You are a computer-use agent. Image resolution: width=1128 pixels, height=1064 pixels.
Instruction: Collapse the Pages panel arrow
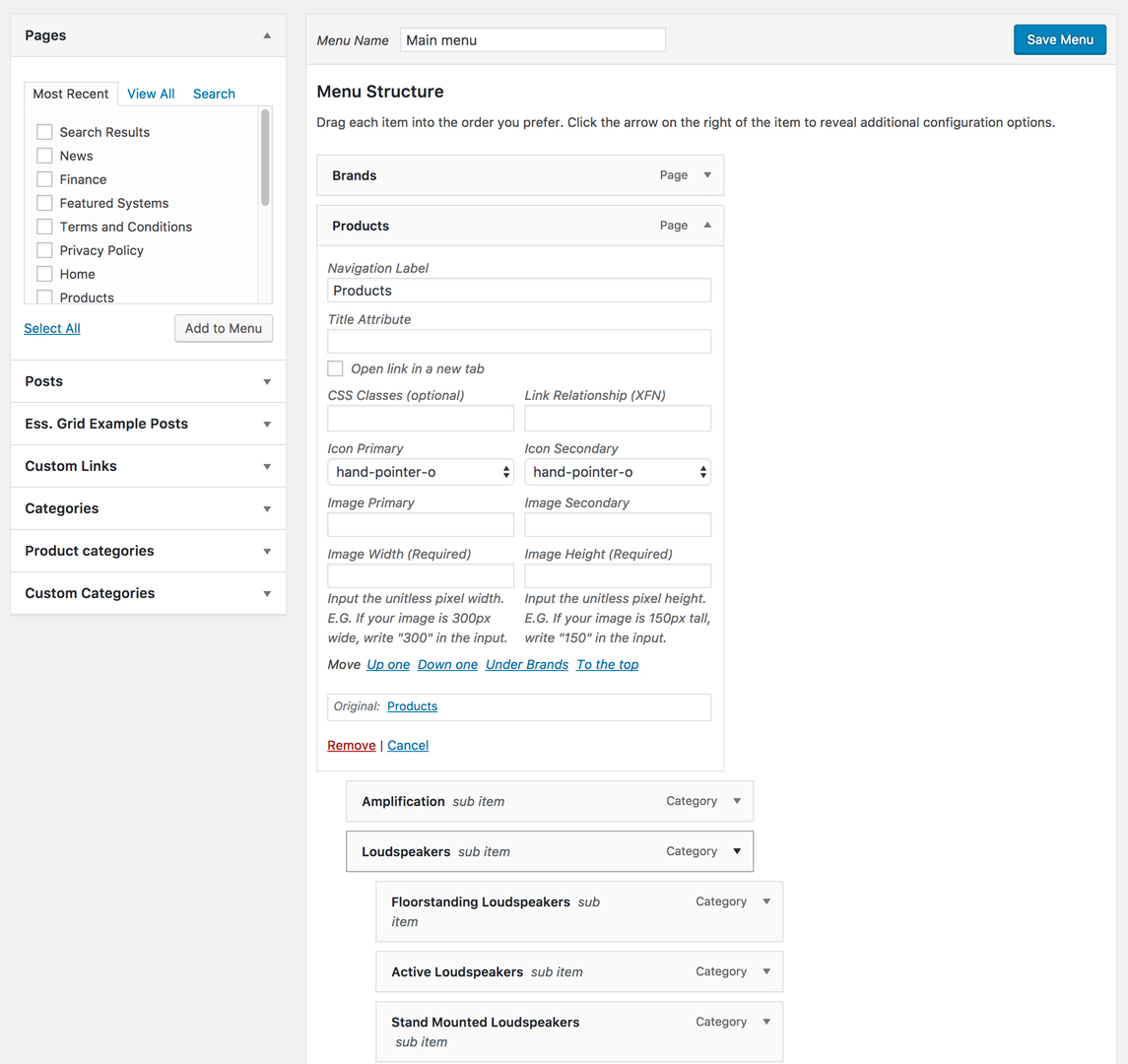click(x=267, y=35)
